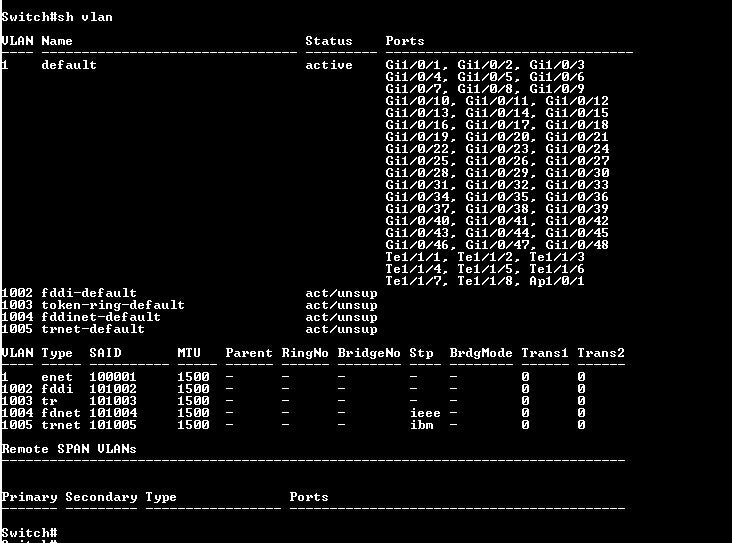Click SAID value '101005'
Screen dimensions: 732x543
[113, 425]
